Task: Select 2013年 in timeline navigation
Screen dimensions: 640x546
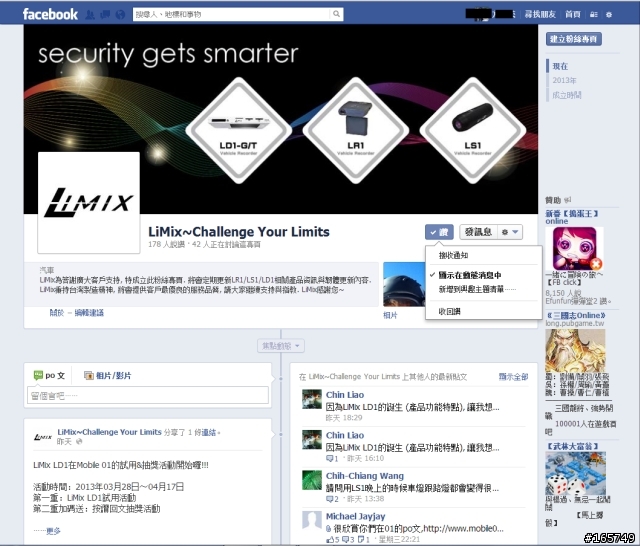Action: click(x=564, y=80)
